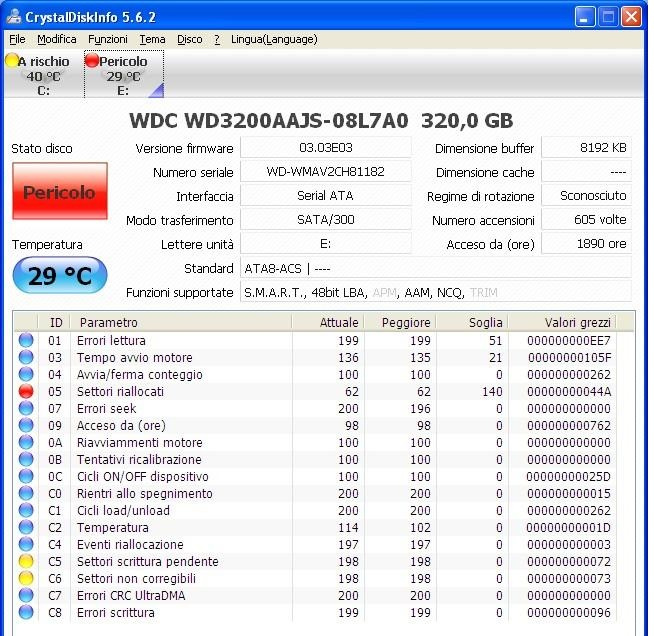Select the E: disk Pericolo tab
The image size is (654, 636).
(124, 75)
